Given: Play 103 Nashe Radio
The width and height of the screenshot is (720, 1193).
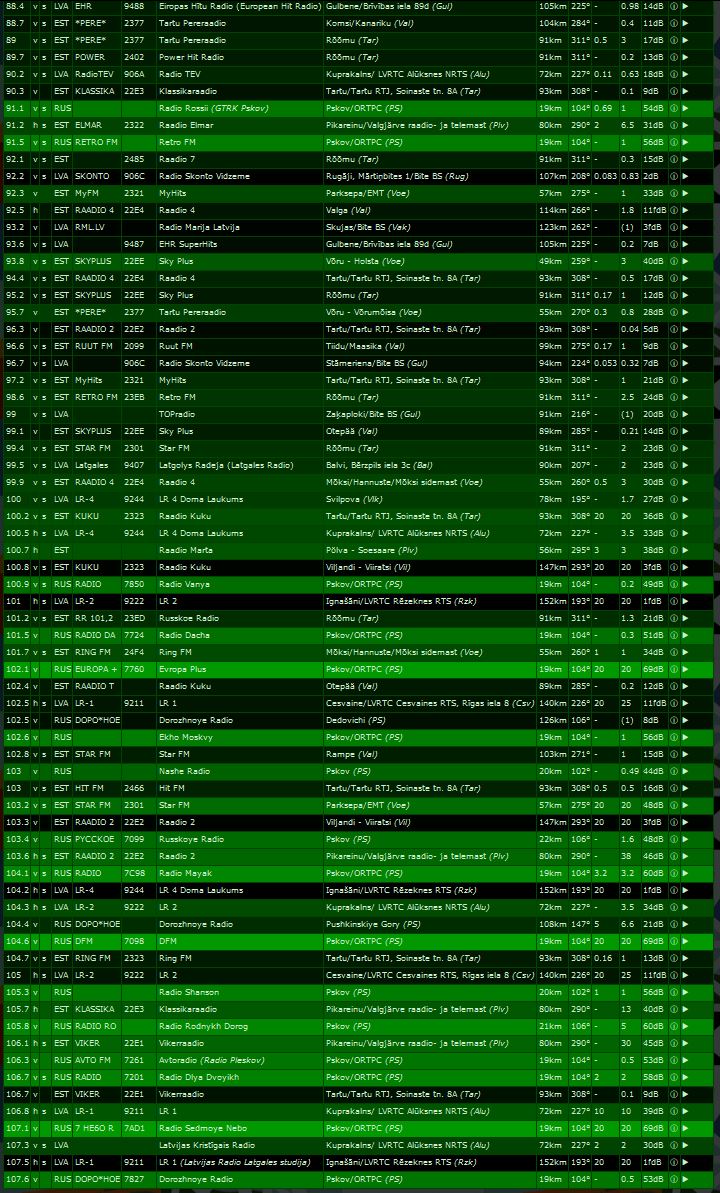Looking at the screenshot, I should point(686,771).
